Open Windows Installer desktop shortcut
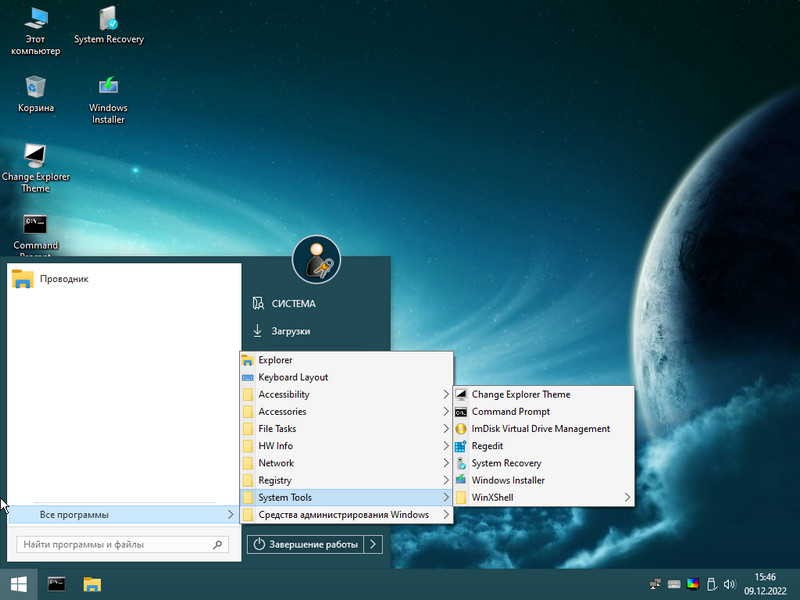This screenshot has height=600, width=800. click(x=108, y=100)
